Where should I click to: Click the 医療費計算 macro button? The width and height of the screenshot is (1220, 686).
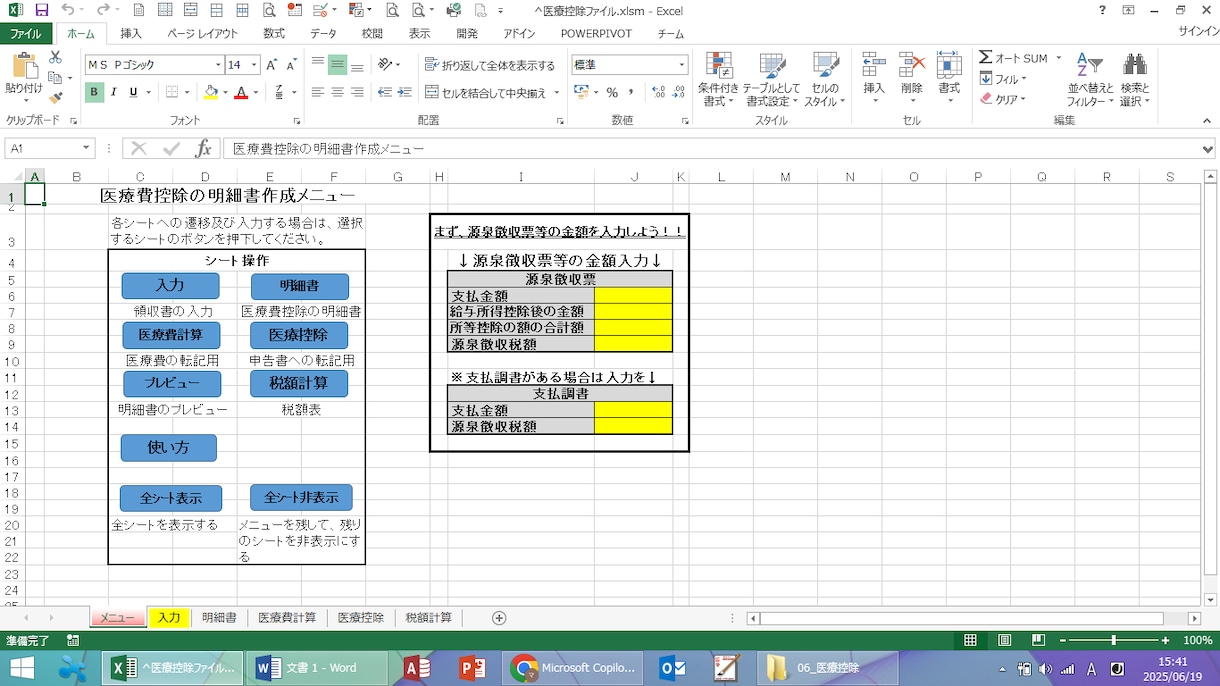click(171, 334)
